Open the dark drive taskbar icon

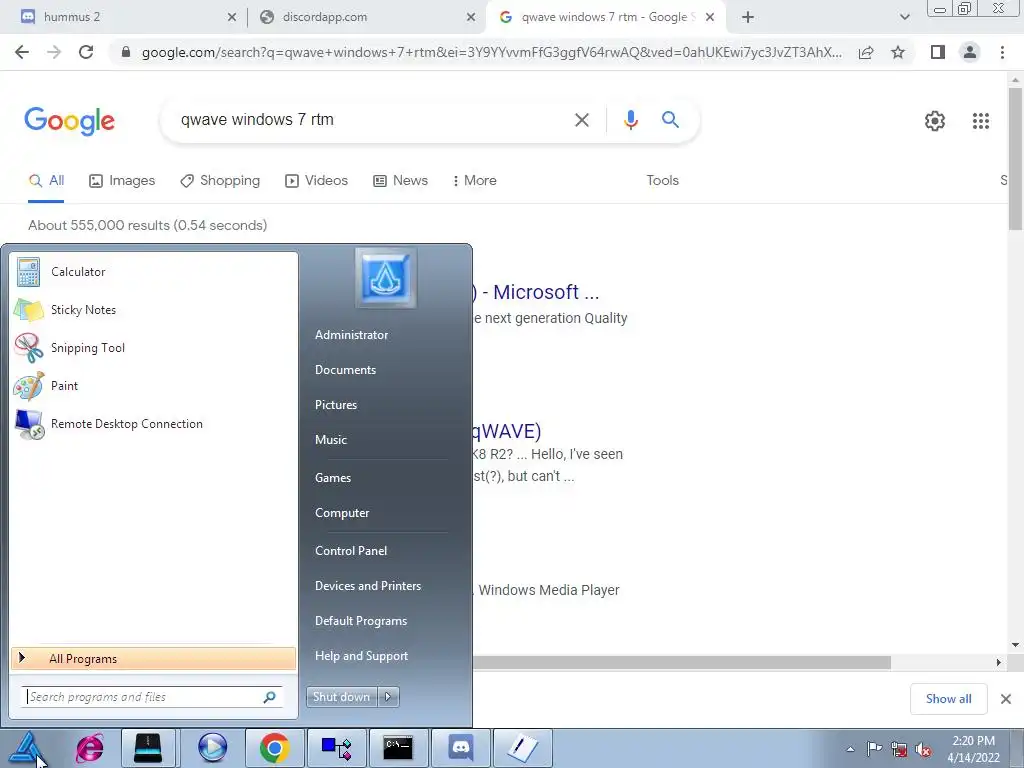(x=148, y=748)
